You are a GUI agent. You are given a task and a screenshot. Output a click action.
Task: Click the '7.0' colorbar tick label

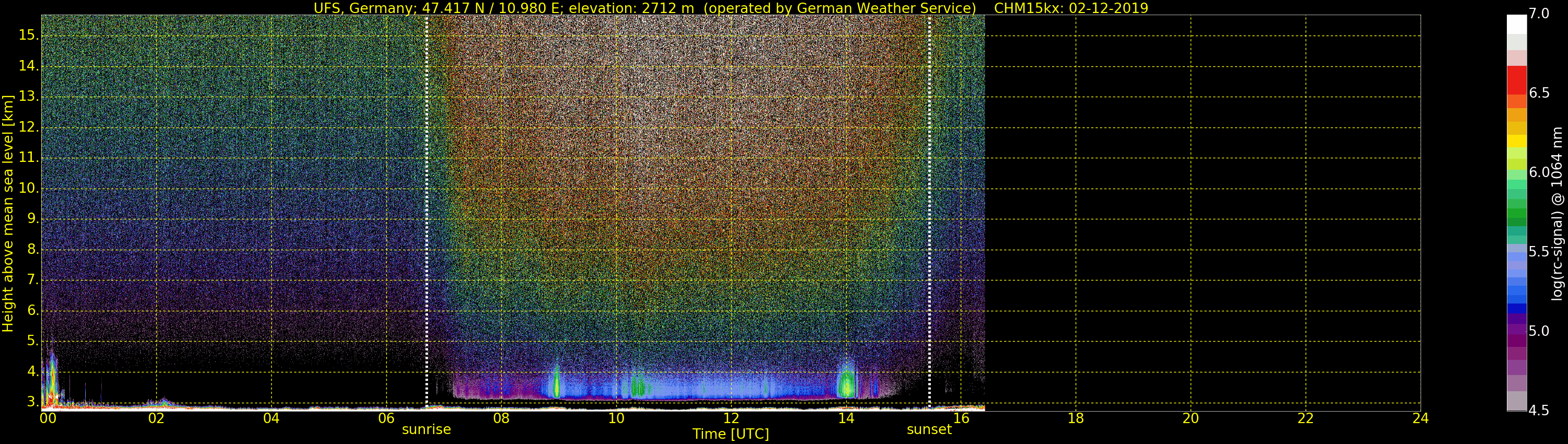(x=1539, y=14)
